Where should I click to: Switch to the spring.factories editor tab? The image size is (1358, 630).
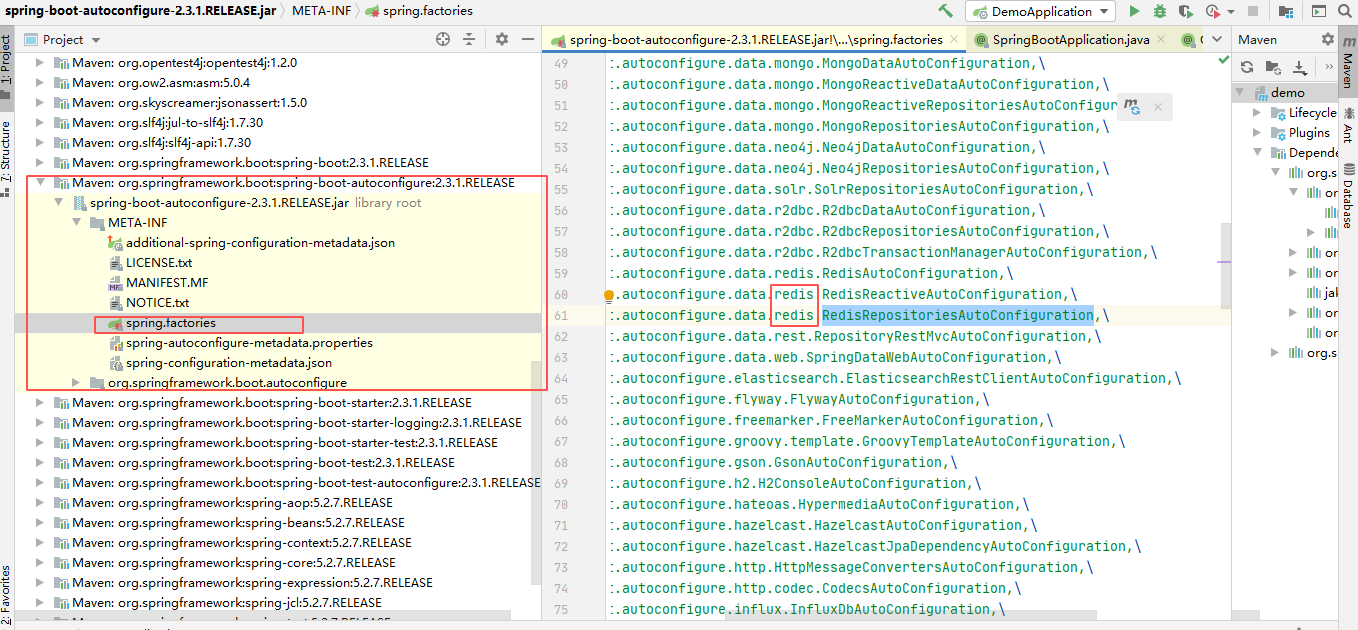pos(756,40)
